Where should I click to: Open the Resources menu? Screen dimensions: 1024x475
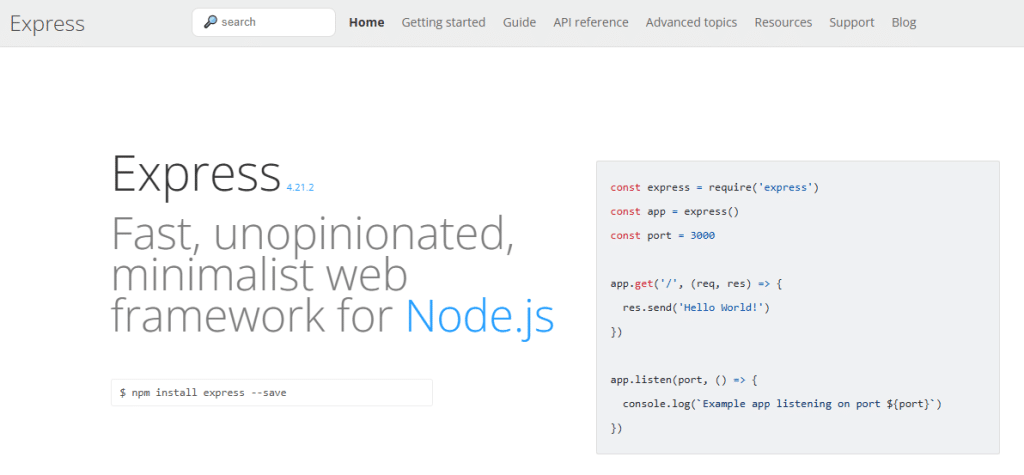click(783, 22)
